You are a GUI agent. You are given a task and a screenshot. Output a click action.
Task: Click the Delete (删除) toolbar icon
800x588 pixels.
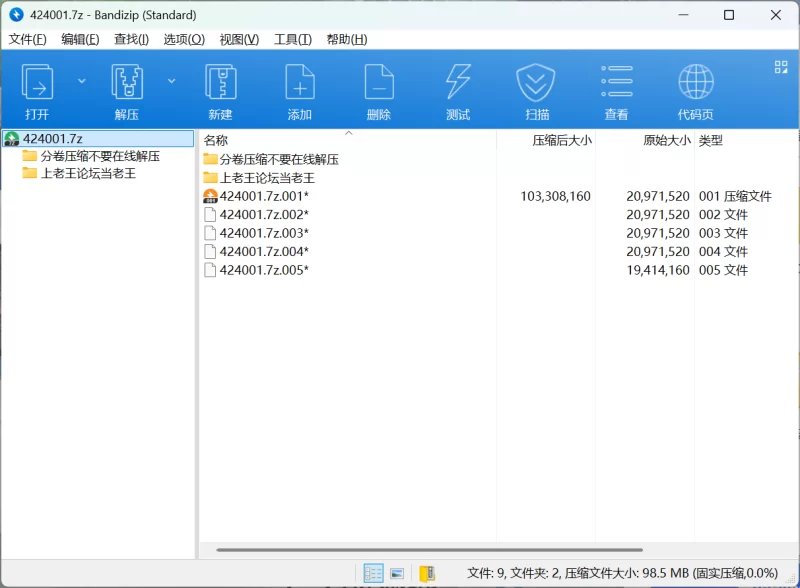point(379,82)
